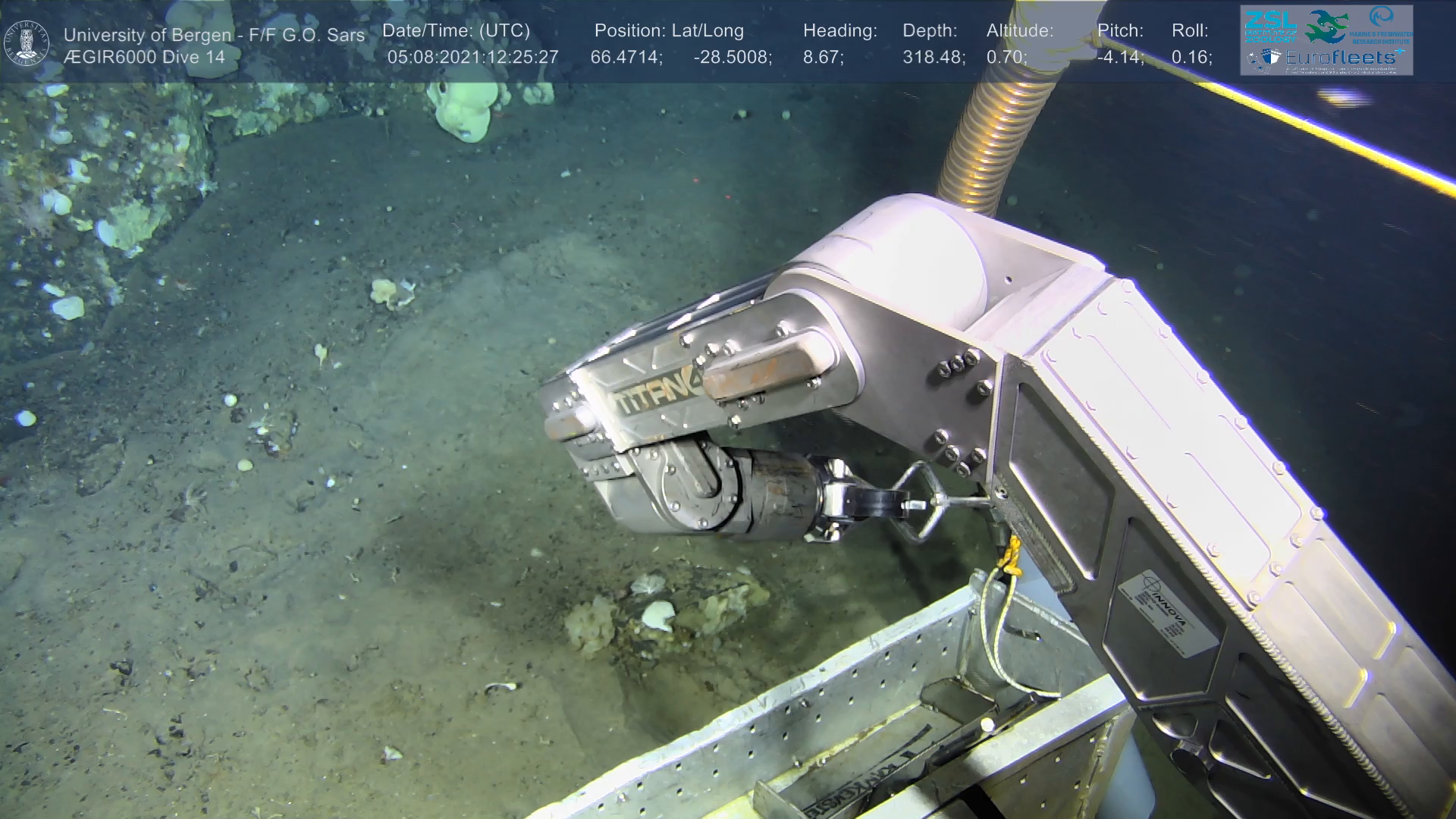Click the T-handle gripped by manipulator jaw

(x=921, y=503)
